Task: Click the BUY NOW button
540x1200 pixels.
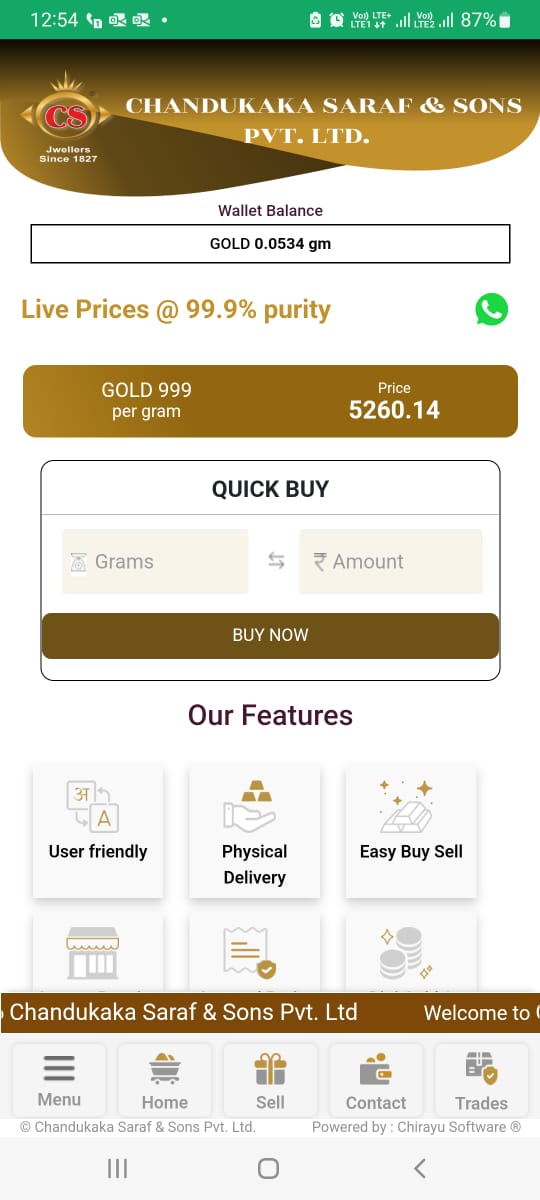Action: [270, 635]
